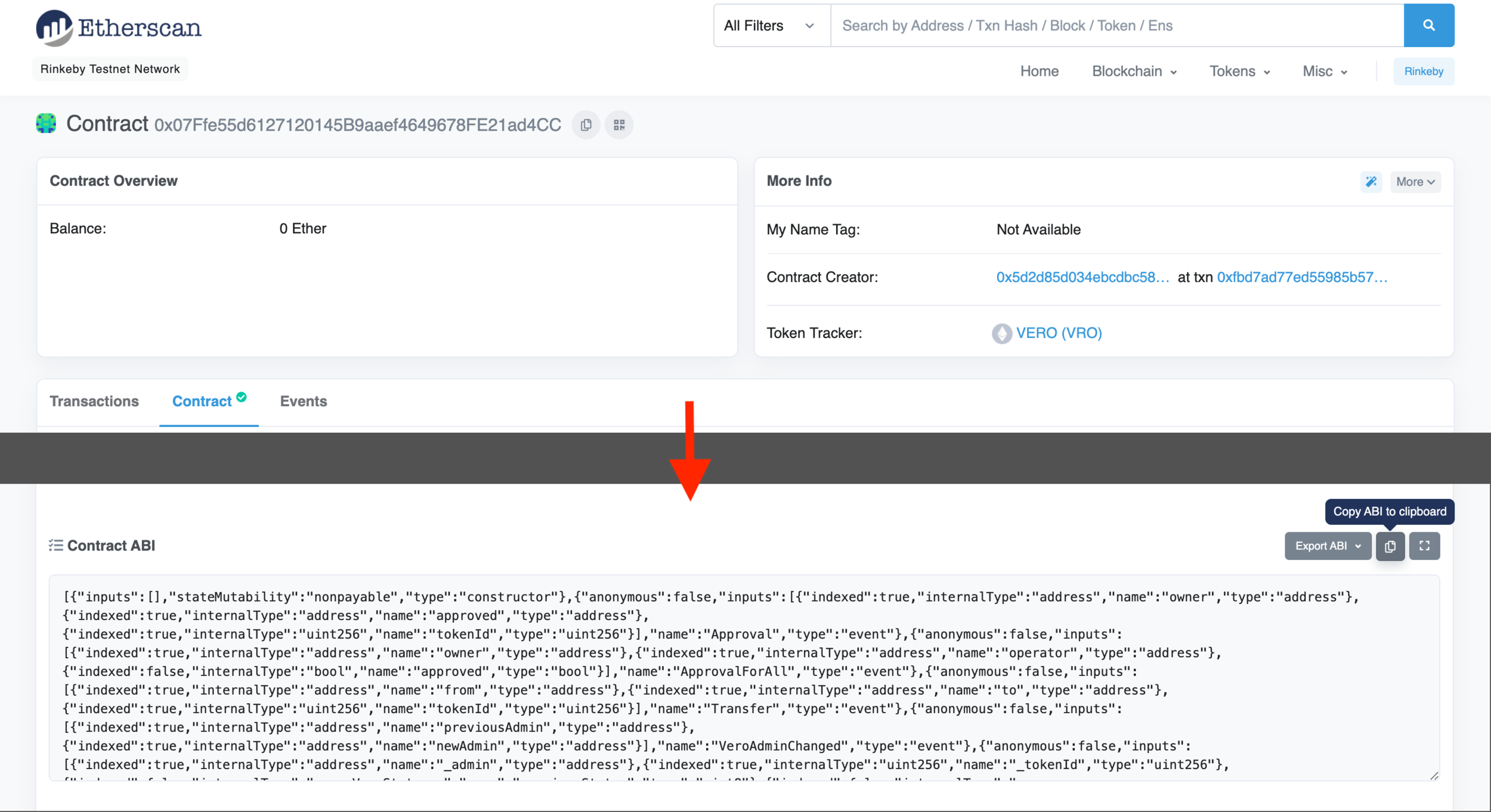
Task: Click the 'Contract Overview' heading
Action: click(113, 181)
